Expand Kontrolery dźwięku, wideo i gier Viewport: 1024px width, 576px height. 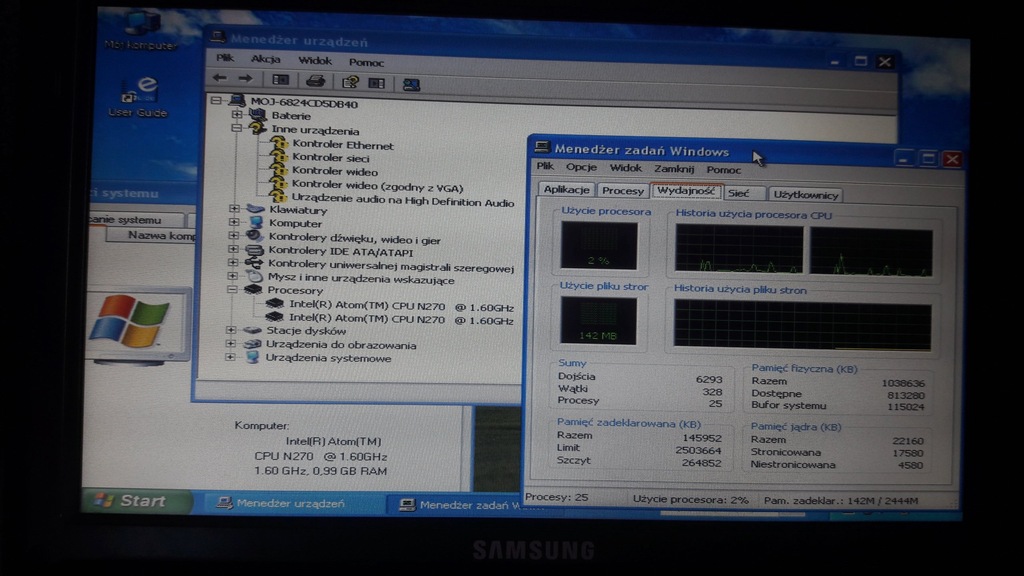pos(233,235)
